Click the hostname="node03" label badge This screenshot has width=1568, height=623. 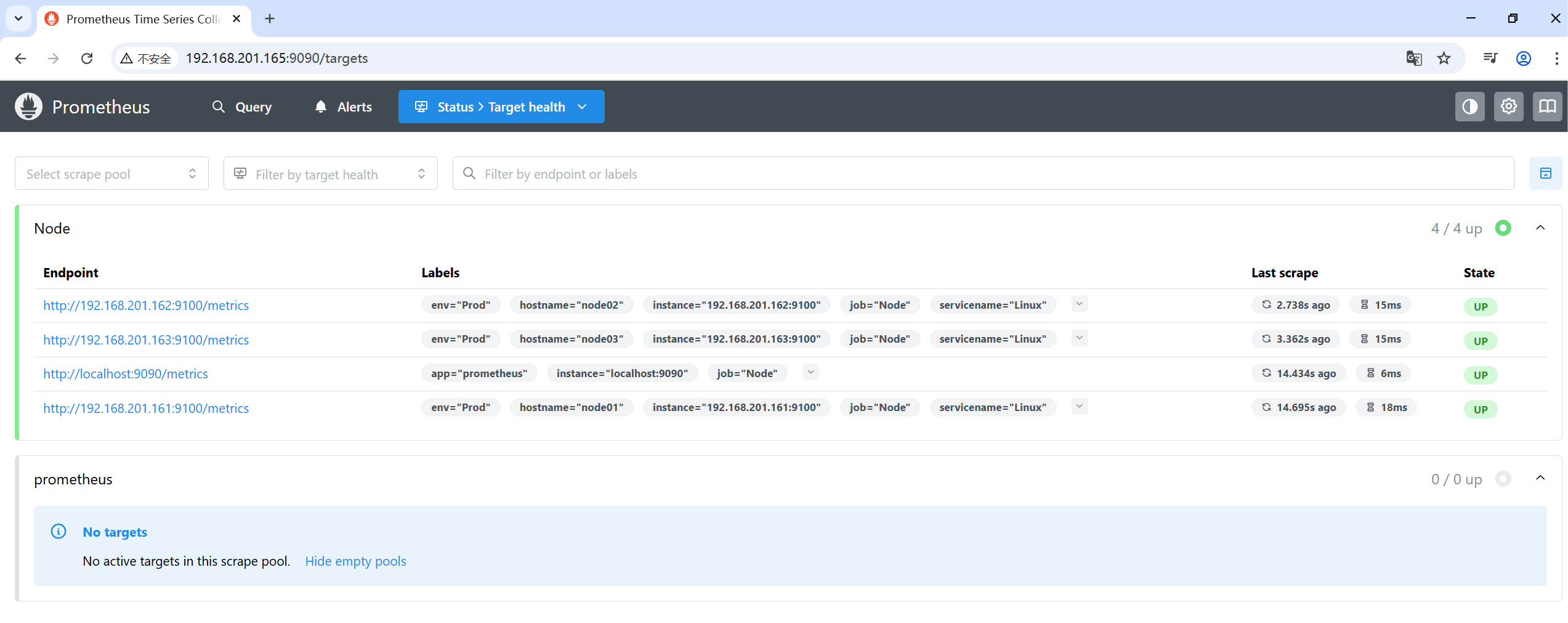click(571, 339)
